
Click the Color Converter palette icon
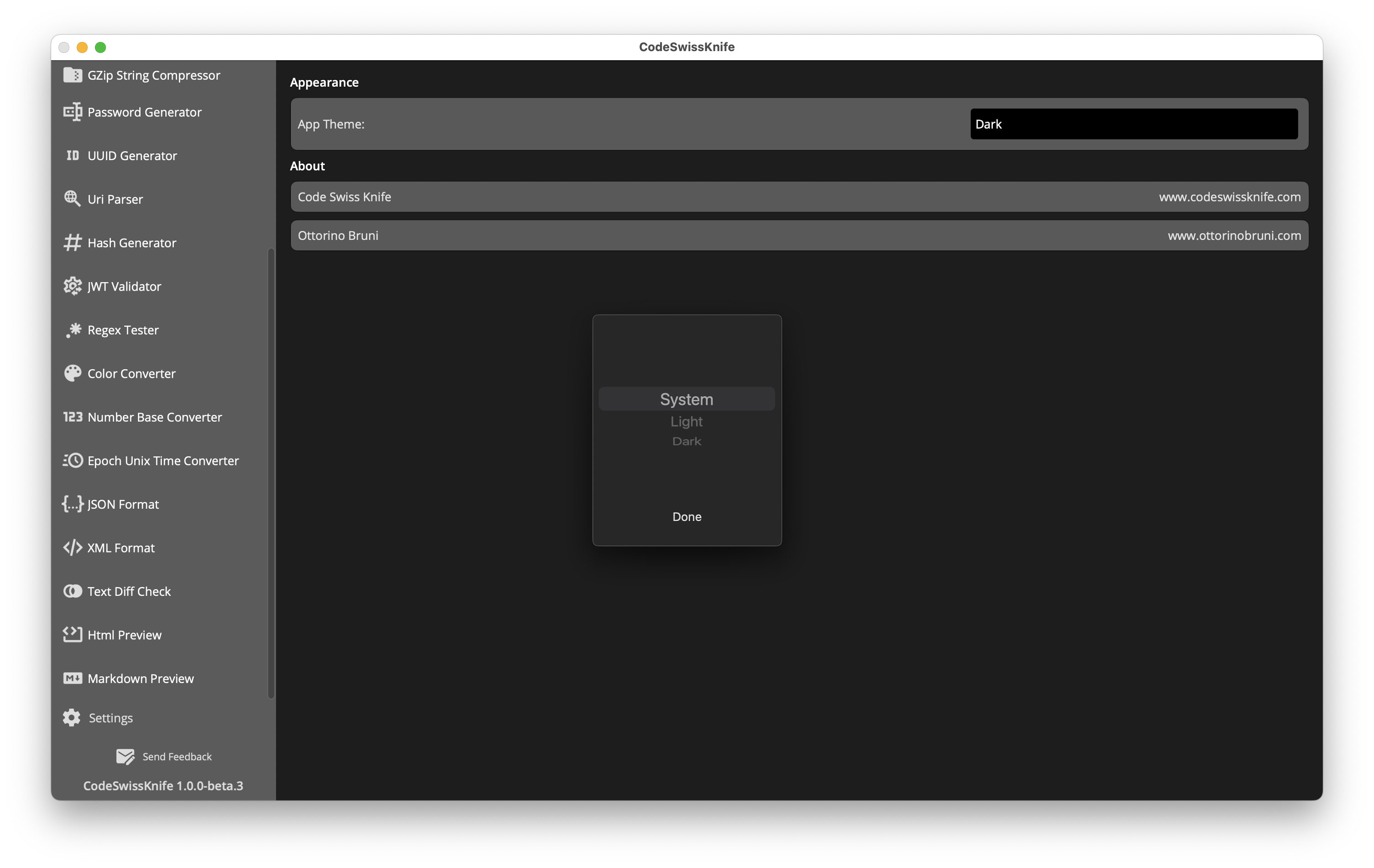pos(73,373)
